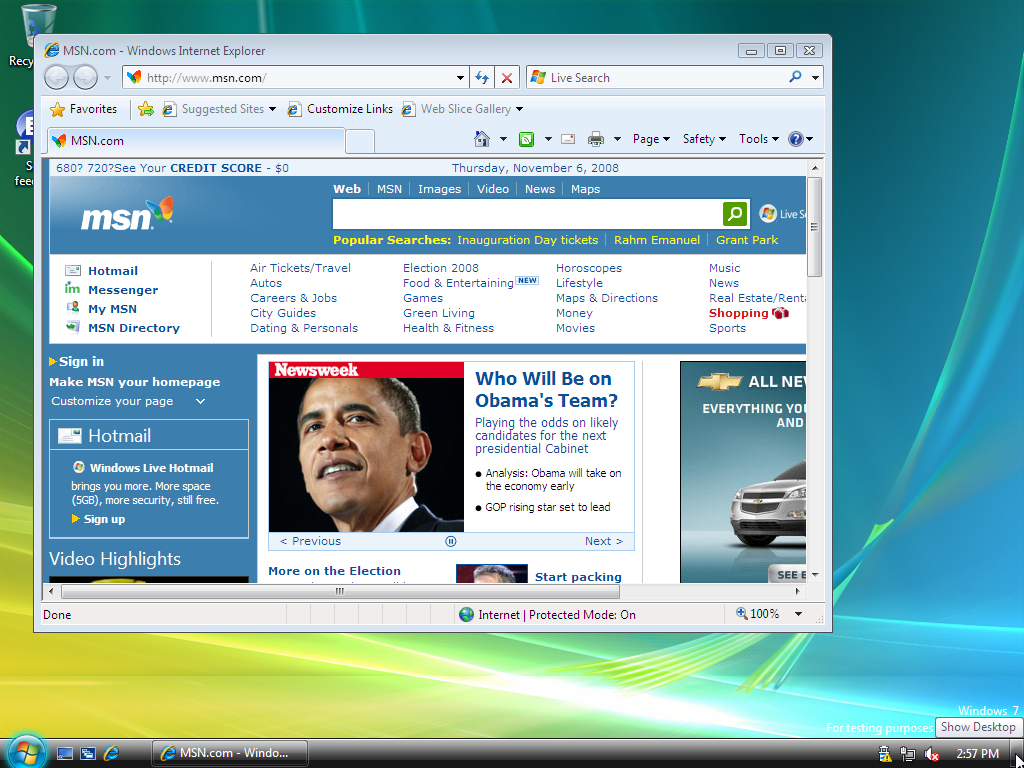Image resolution: width=1024 pixels, height=768 pixels.
Task: Open the search provider dropdown arrow
Action: pyautogui.click(x=815, y=78)
